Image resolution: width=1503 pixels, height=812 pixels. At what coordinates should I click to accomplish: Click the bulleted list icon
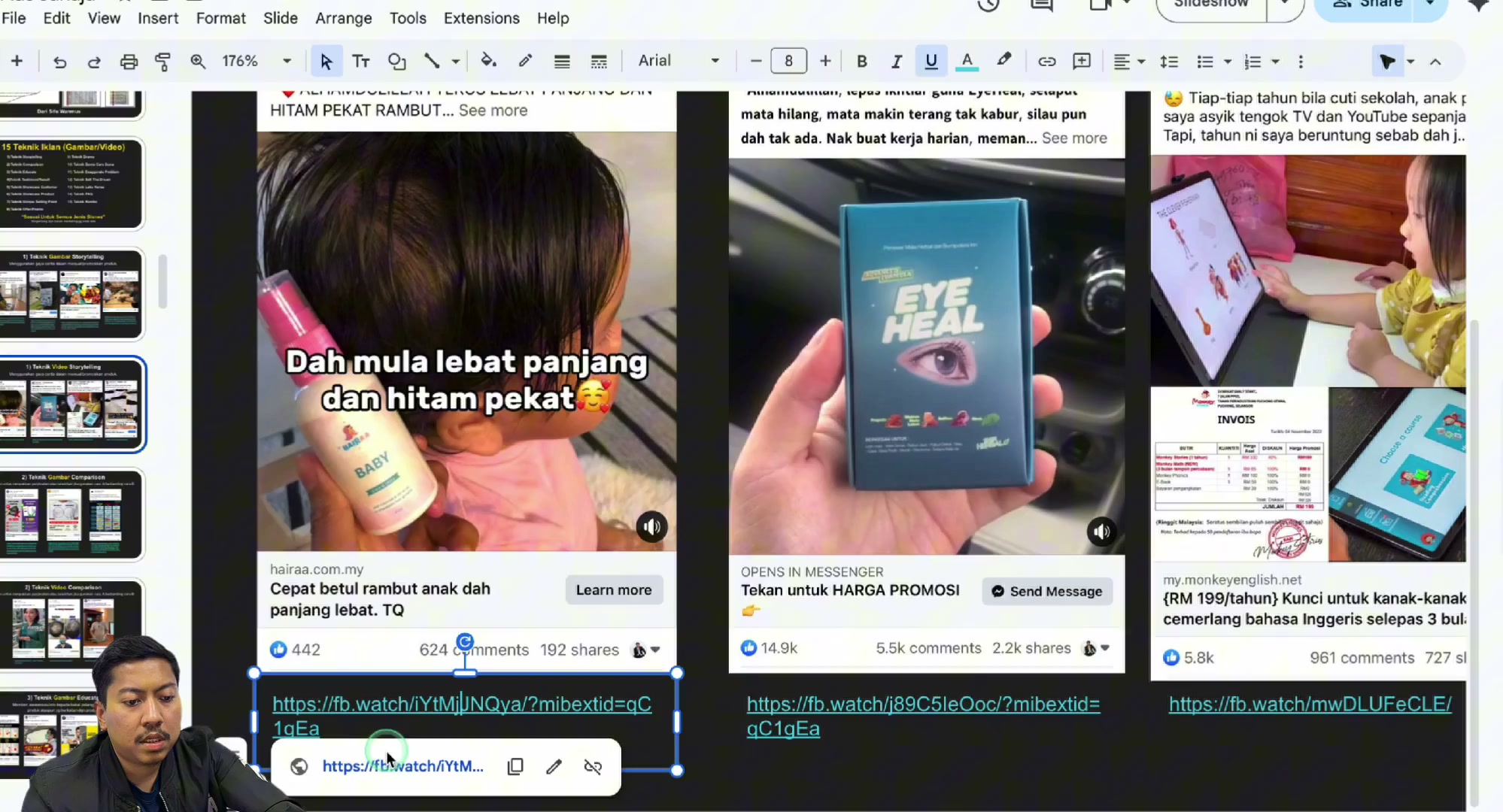[x=1205, y=61]
